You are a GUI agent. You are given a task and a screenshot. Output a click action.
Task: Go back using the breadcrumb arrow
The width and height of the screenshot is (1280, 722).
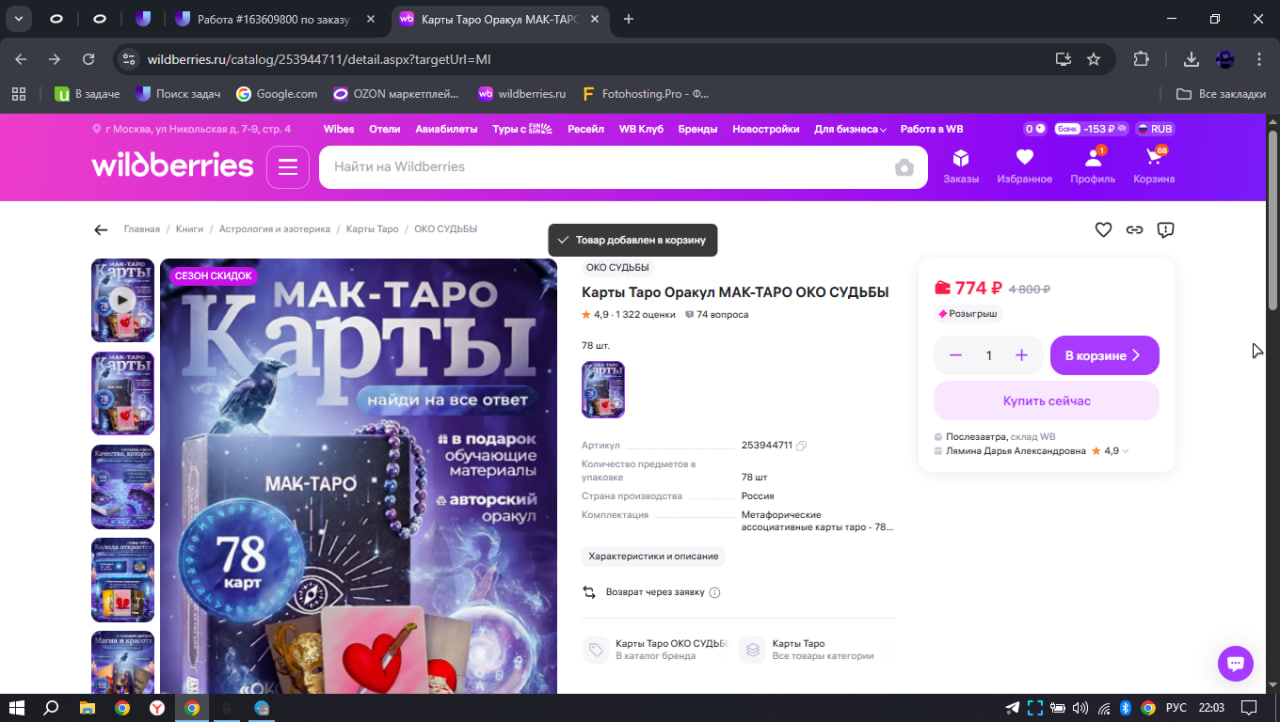tap(100, 230)
